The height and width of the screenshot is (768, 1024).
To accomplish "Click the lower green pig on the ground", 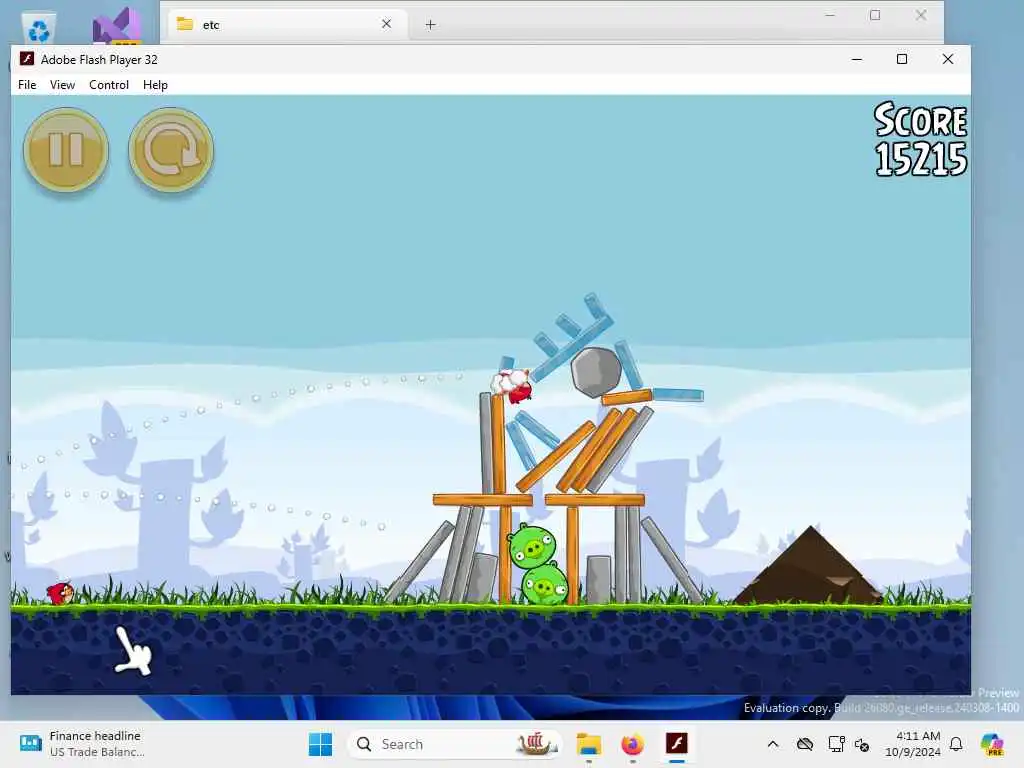I will (x=545, y=584).
